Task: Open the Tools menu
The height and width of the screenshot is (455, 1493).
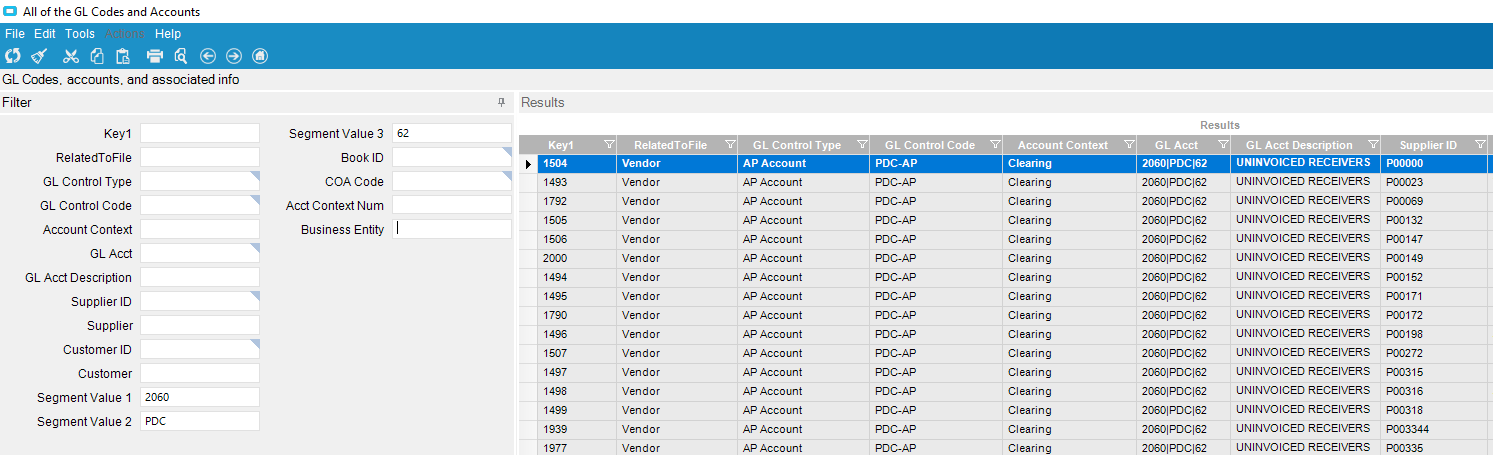Action: (x=80, y=34)
